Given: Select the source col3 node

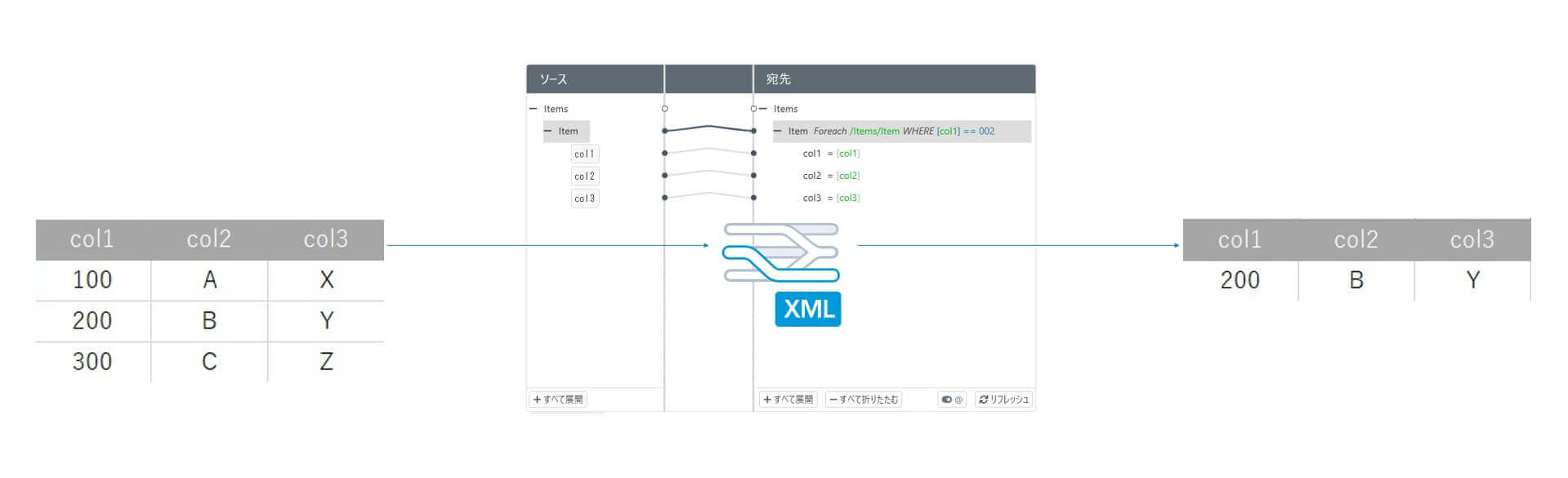Looking at the screenshot, I should tap(585, 198).
